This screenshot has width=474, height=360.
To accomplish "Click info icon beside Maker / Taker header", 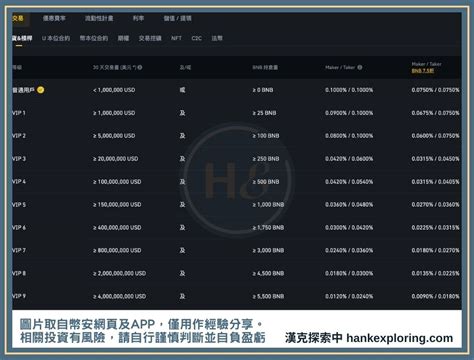I will (360, 67).
